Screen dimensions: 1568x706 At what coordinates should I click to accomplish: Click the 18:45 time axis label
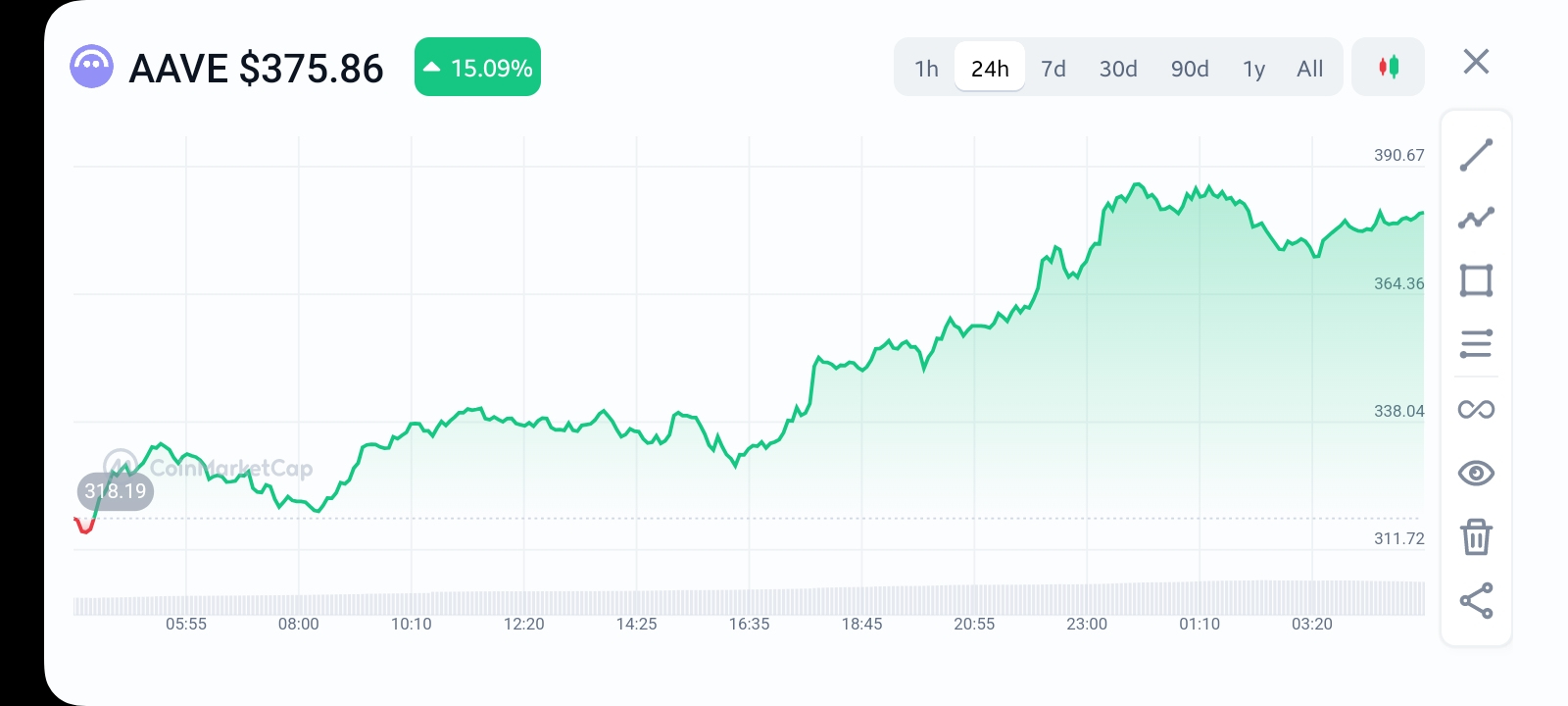(x=862, y=624)
